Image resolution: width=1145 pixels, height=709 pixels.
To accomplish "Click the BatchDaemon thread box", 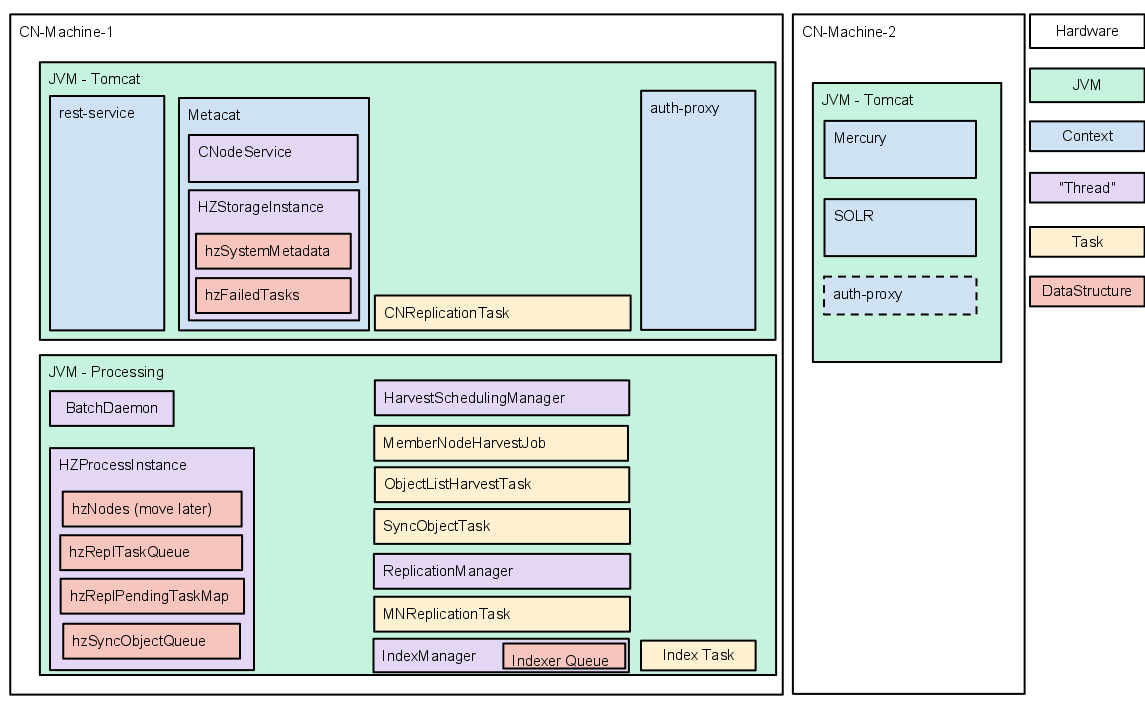I will (x=111, y=408).
